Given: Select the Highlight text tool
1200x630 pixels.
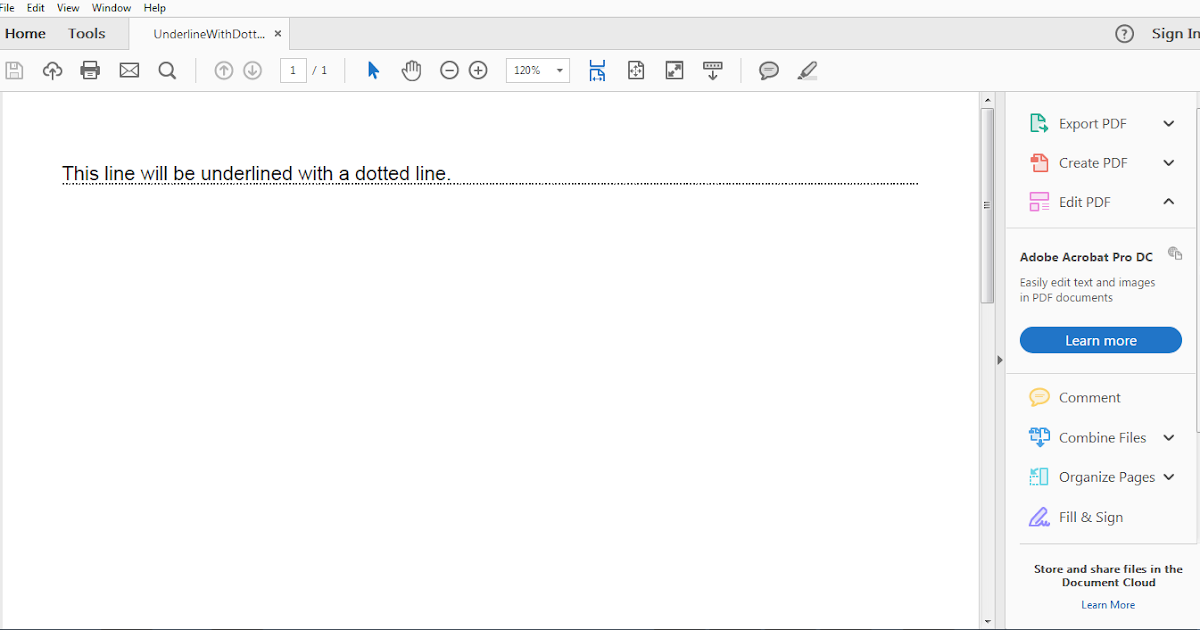Looking at the screenshot, I should 807,70.
